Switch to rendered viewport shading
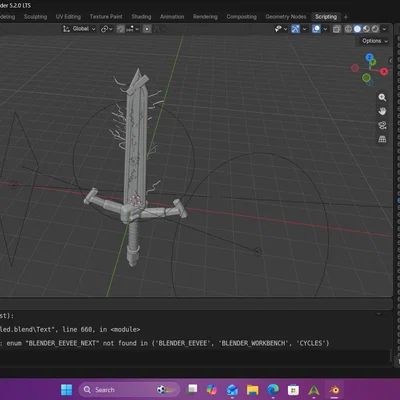This screenshot has height=400, width=400. pos(375,29)
